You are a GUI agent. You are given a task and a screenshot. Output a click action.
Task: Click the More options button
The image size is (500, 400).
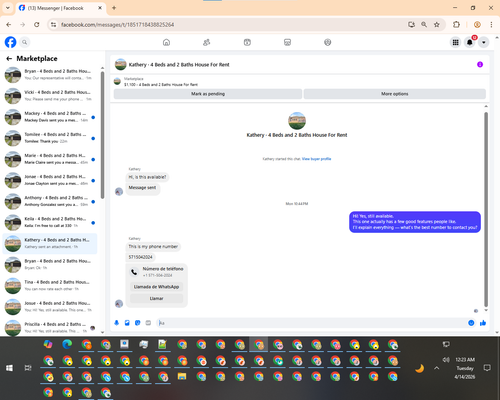(395, 94)
